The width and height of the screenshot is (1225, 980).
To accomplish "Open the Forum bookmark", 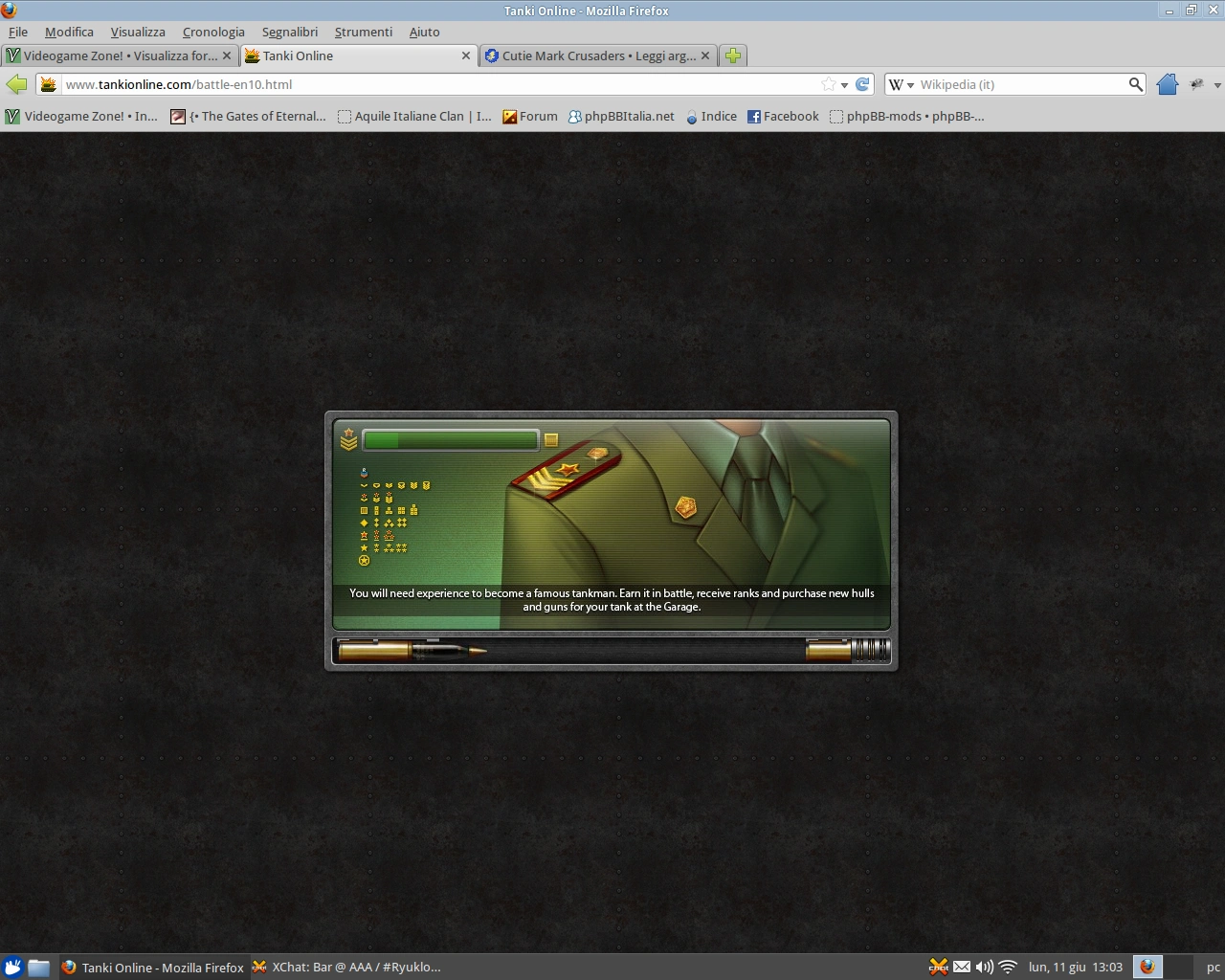I will [x=530, y=116].
